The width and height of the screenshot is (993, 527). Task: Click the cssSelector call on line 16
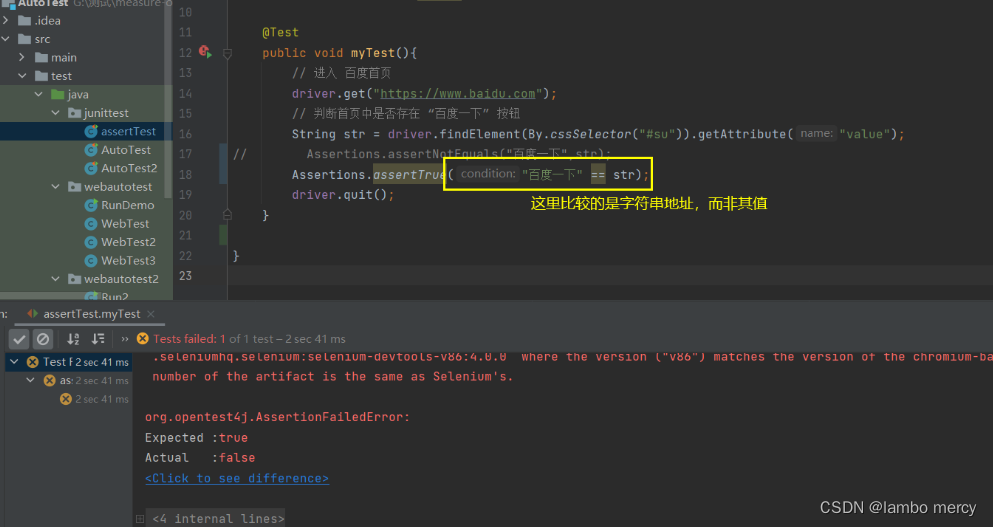point(591,134)
